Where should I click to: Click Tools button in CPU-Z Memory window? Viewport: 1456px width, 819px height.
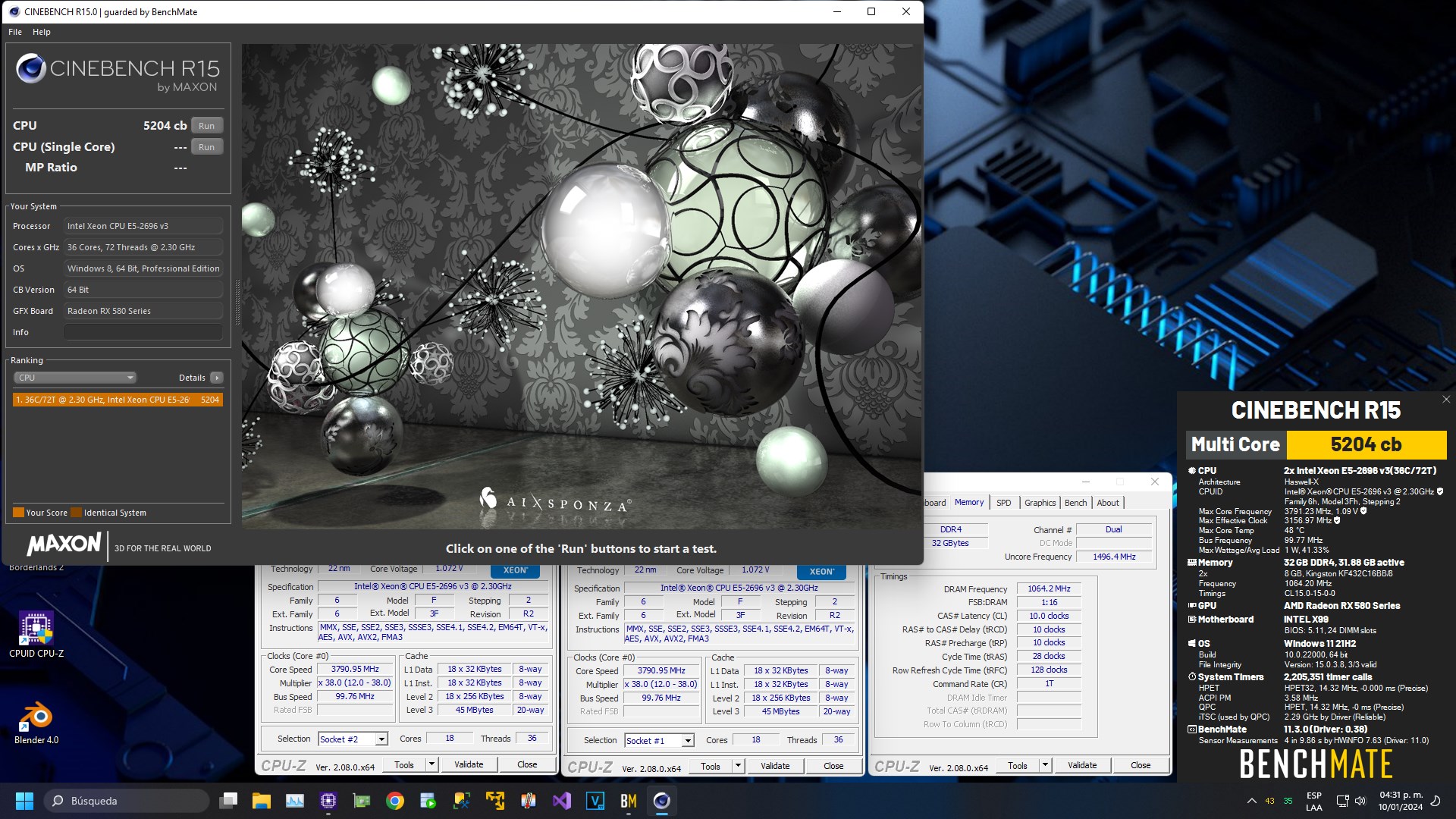[x=1018, y=766]
